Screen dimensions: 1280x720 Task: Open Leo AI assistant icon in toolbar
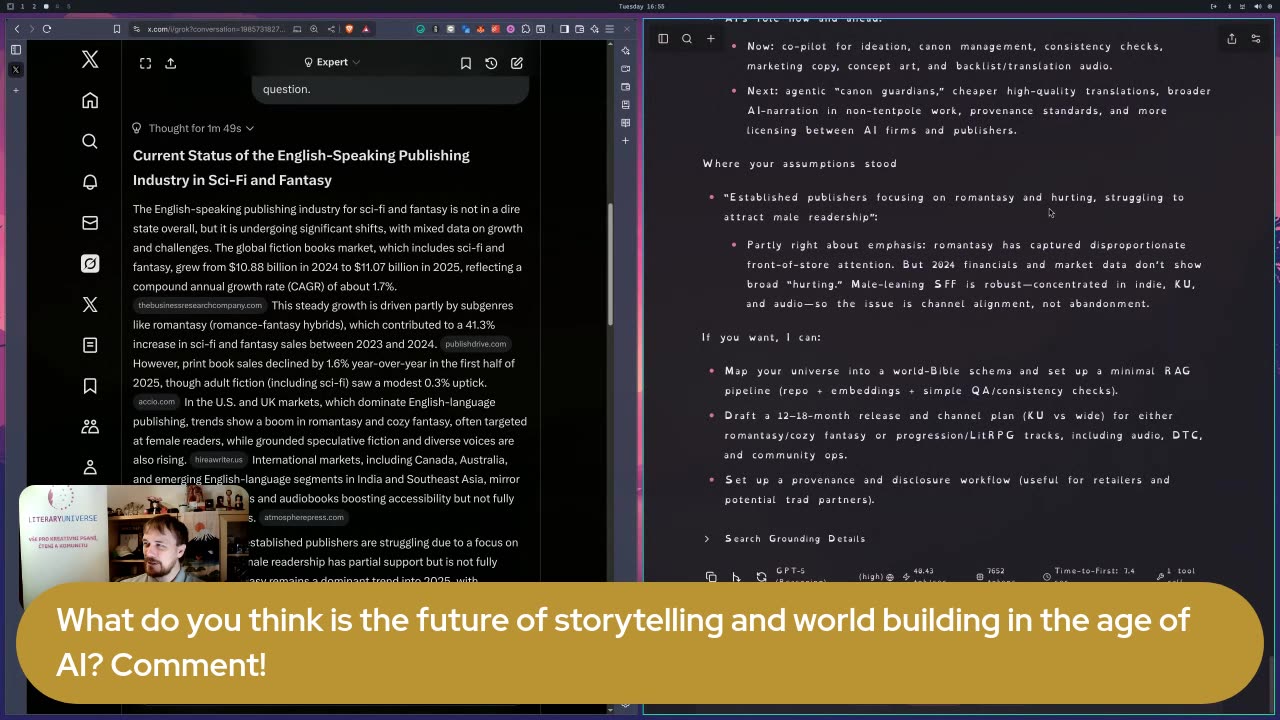[595, 29]
